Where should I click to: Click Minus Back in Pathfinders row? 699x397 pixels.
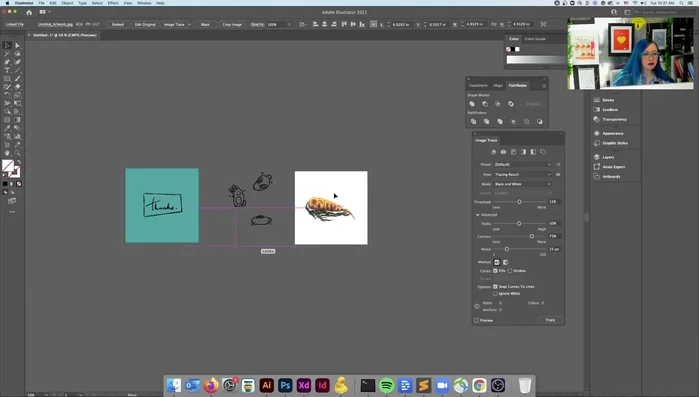pos(539,121)
